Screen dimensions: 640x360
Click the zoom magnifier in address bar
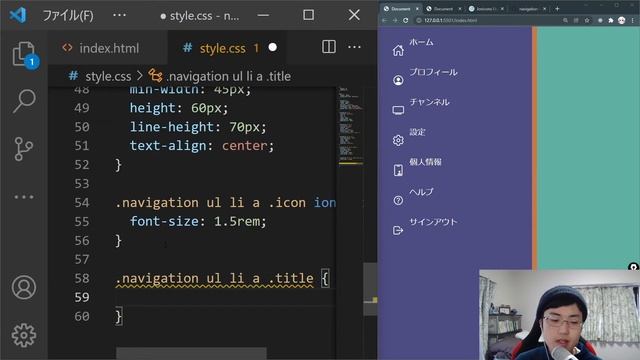(x=565, y=20)
